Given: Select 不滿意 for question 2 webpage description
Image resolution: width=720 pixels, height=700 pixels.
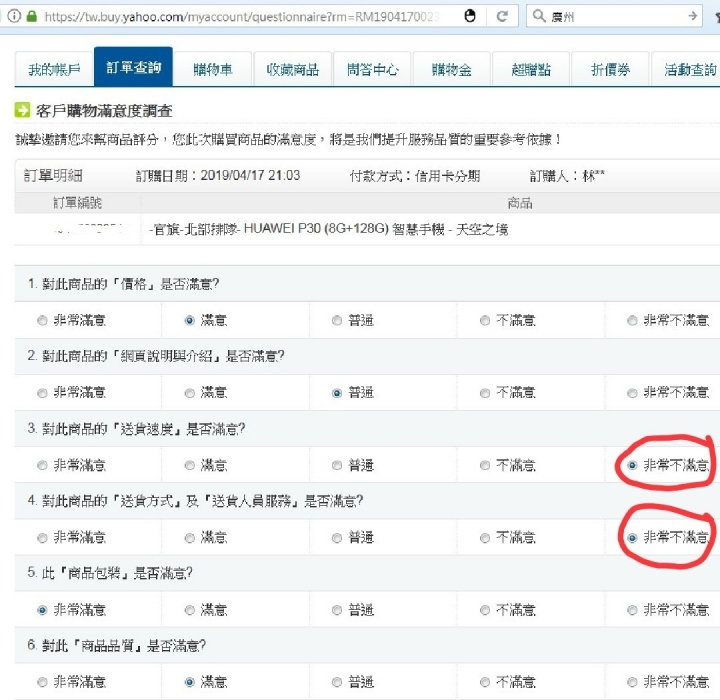Looking at the screenshot, I should pyautogui.click(x=485, y=393).
